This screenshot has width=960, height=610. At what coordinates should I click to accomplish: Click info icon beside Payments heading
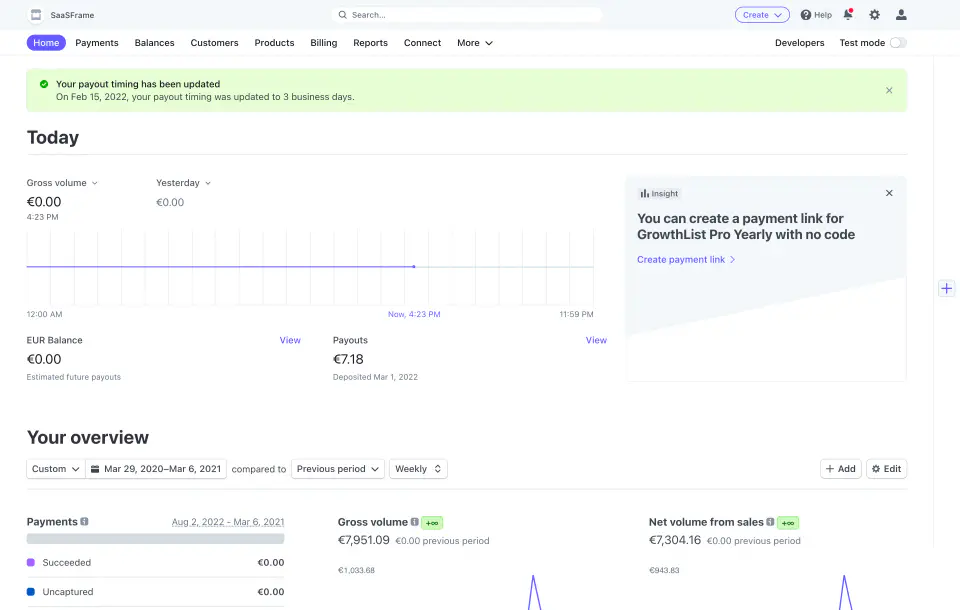click(x=84, y=521)
